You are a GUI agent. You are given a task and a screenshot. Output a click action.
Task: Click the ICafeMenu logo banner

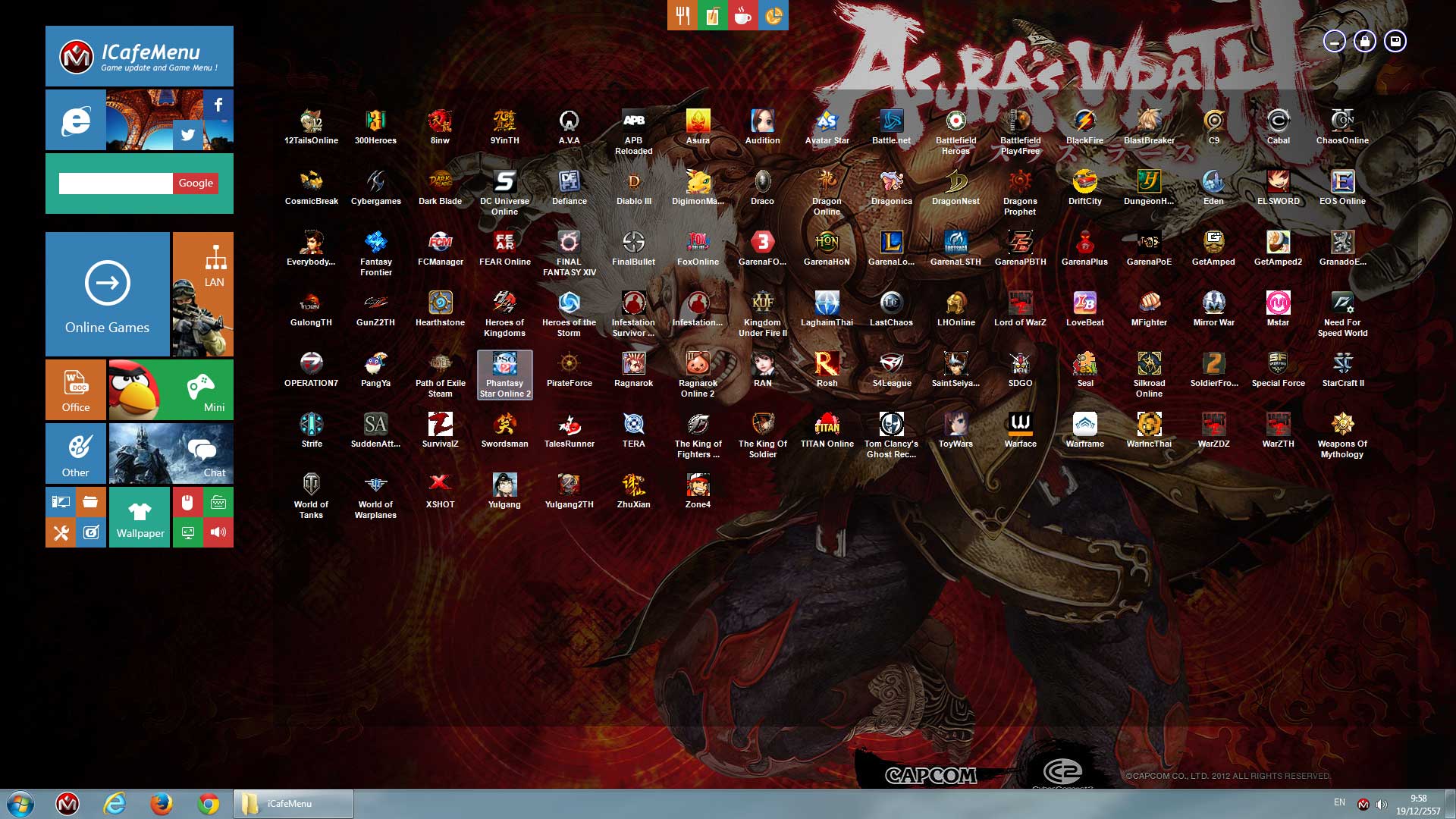click(140, 56)
